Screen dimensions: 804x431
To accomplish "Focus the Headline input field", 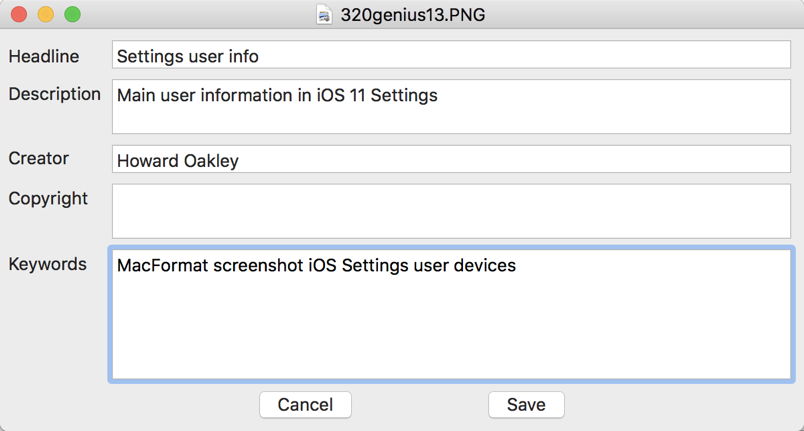I will (450, 56).
